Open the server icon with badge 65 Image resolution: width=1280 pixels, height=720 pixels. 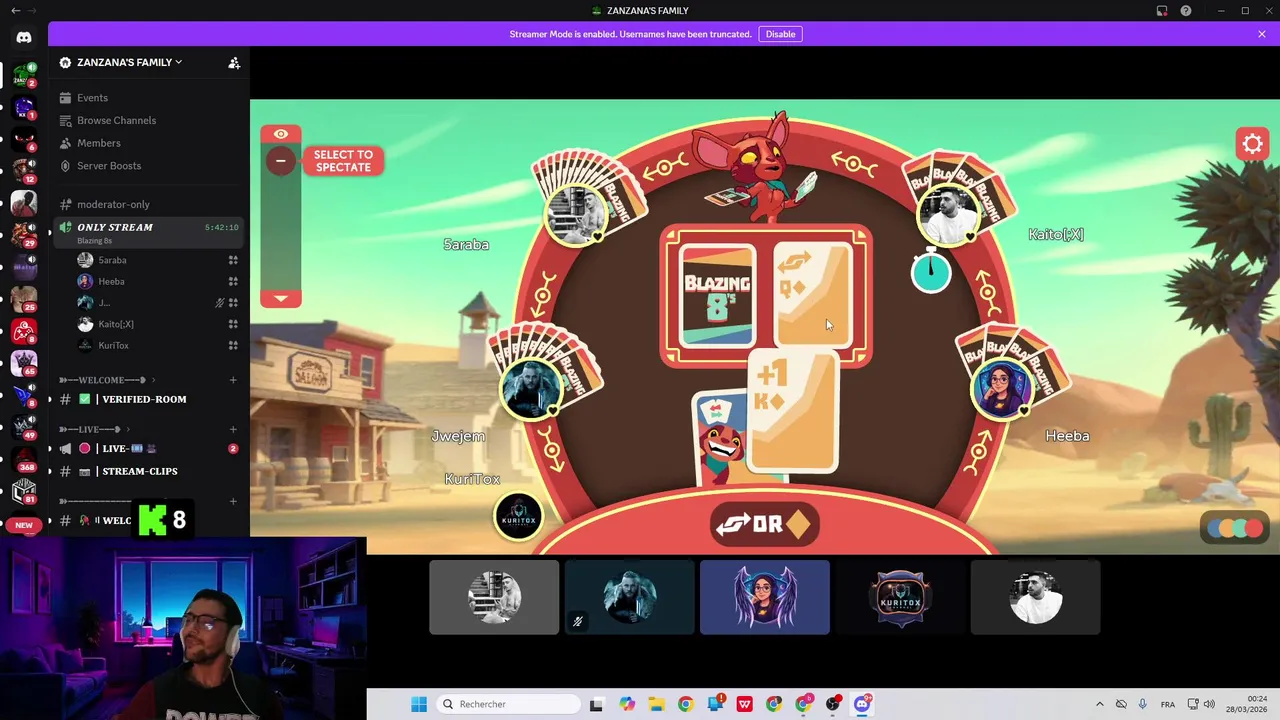pyautogui.click(x=24, y=363)
